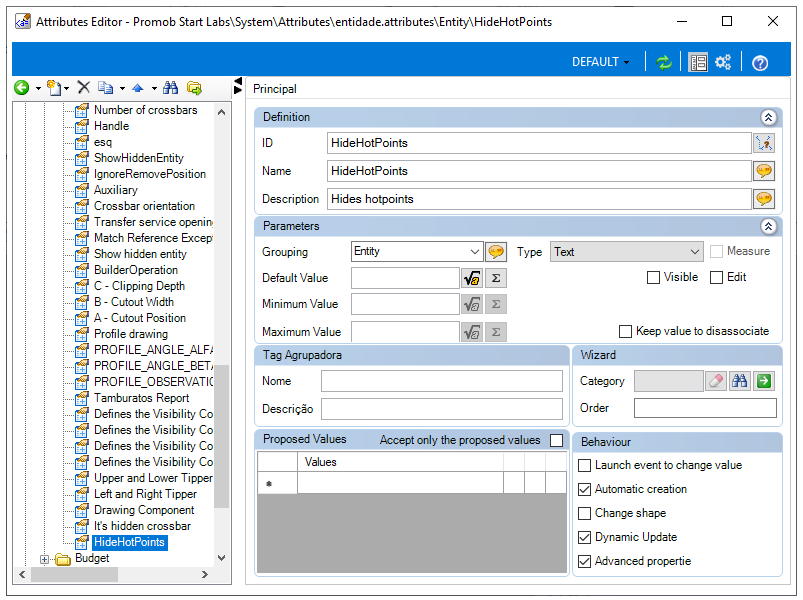Click the Default Value input field
This screenshot has height=600, width=803.
click(405, 278)
